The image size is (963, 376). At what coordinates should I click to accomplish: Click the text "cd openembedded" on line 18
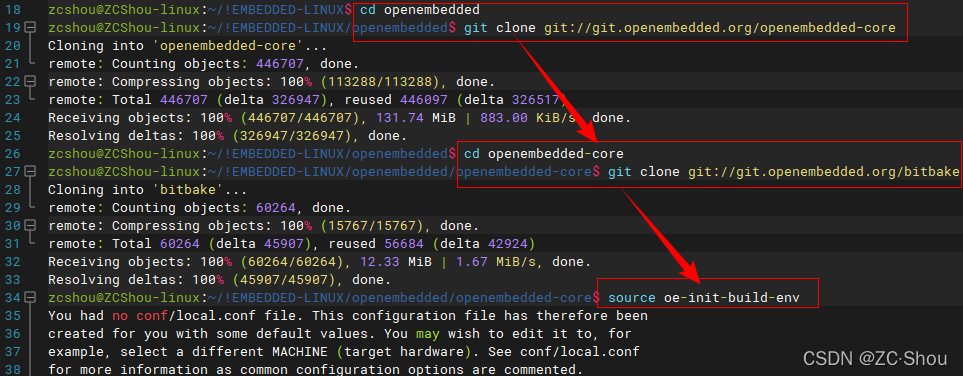(419, 10)
